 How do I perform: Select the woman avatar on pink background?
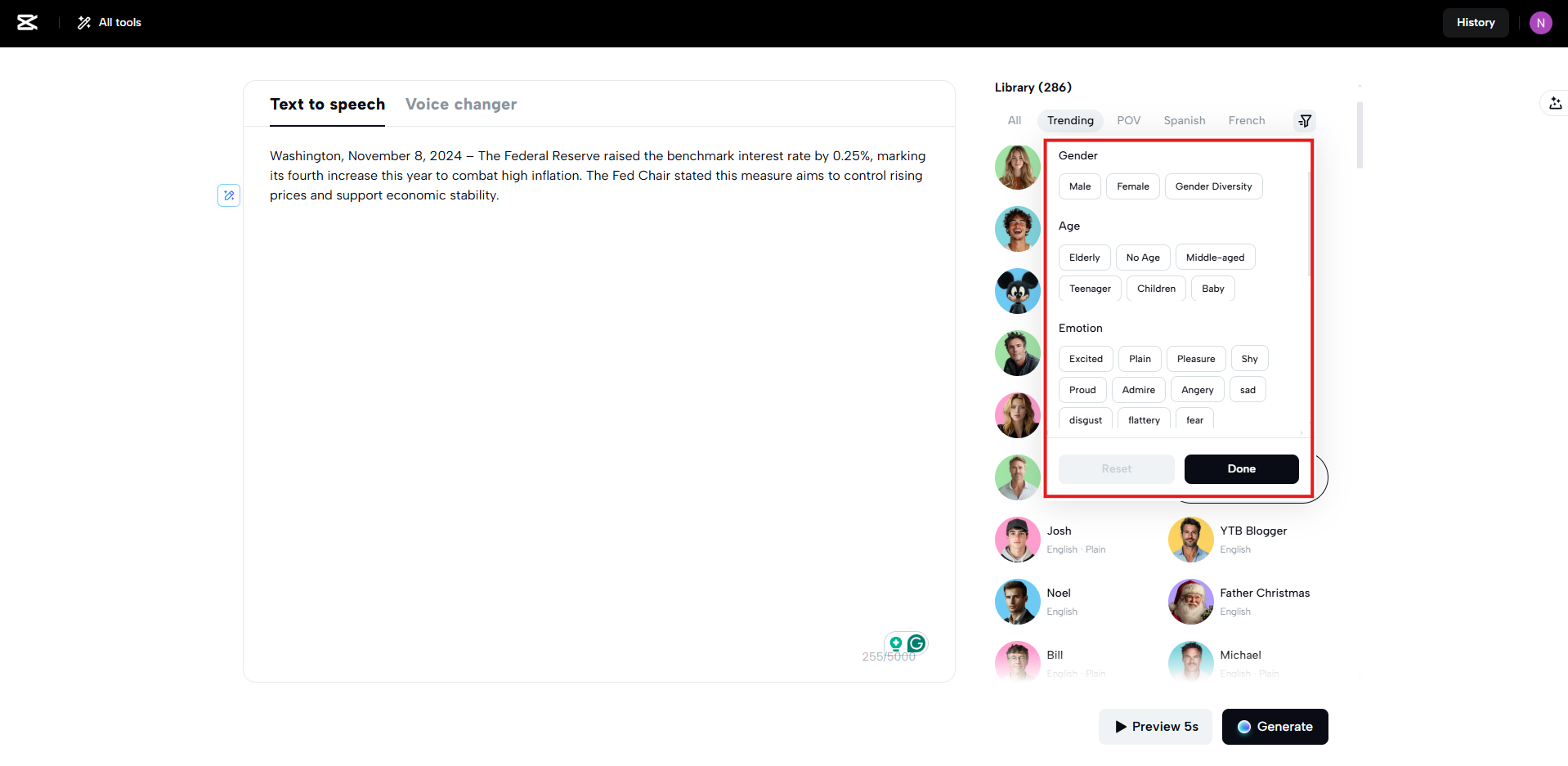click(1018, 415)
